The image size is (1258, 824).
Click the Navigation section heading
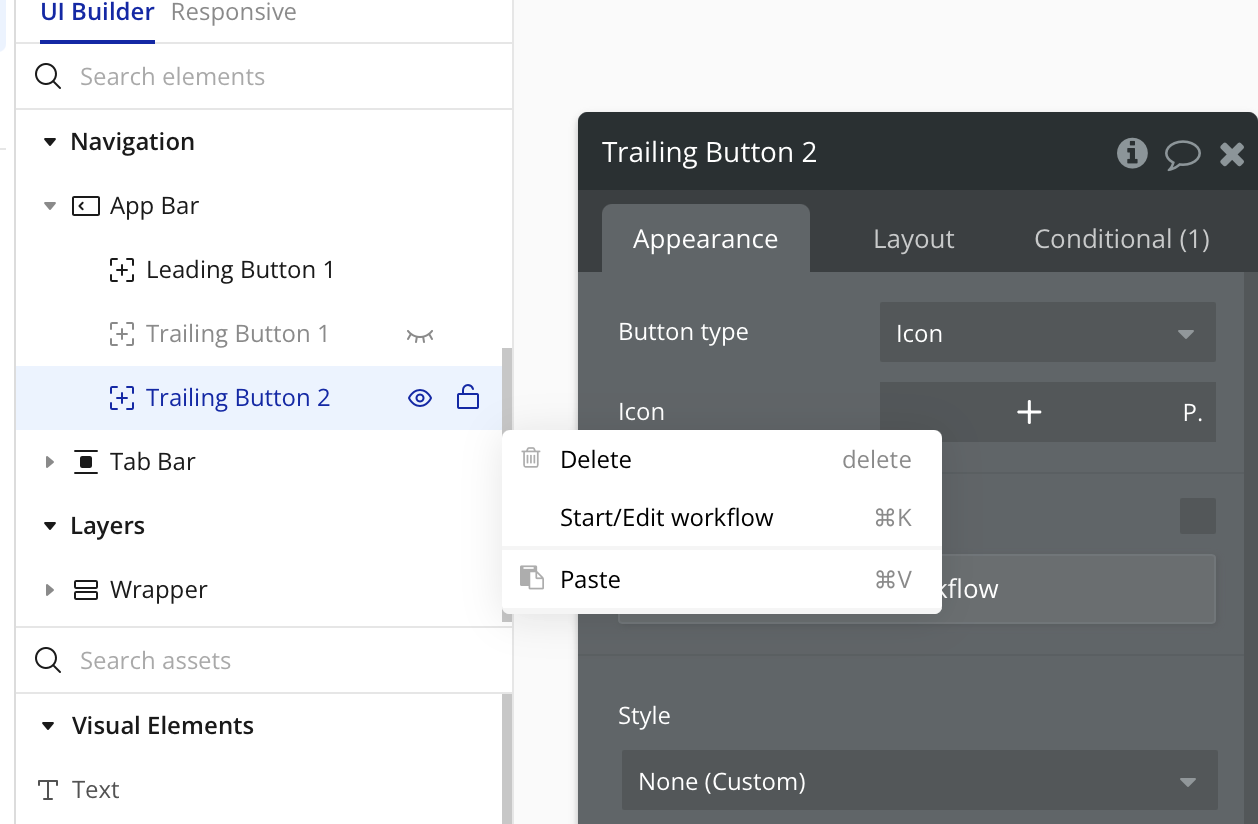(x=132, y=142)
